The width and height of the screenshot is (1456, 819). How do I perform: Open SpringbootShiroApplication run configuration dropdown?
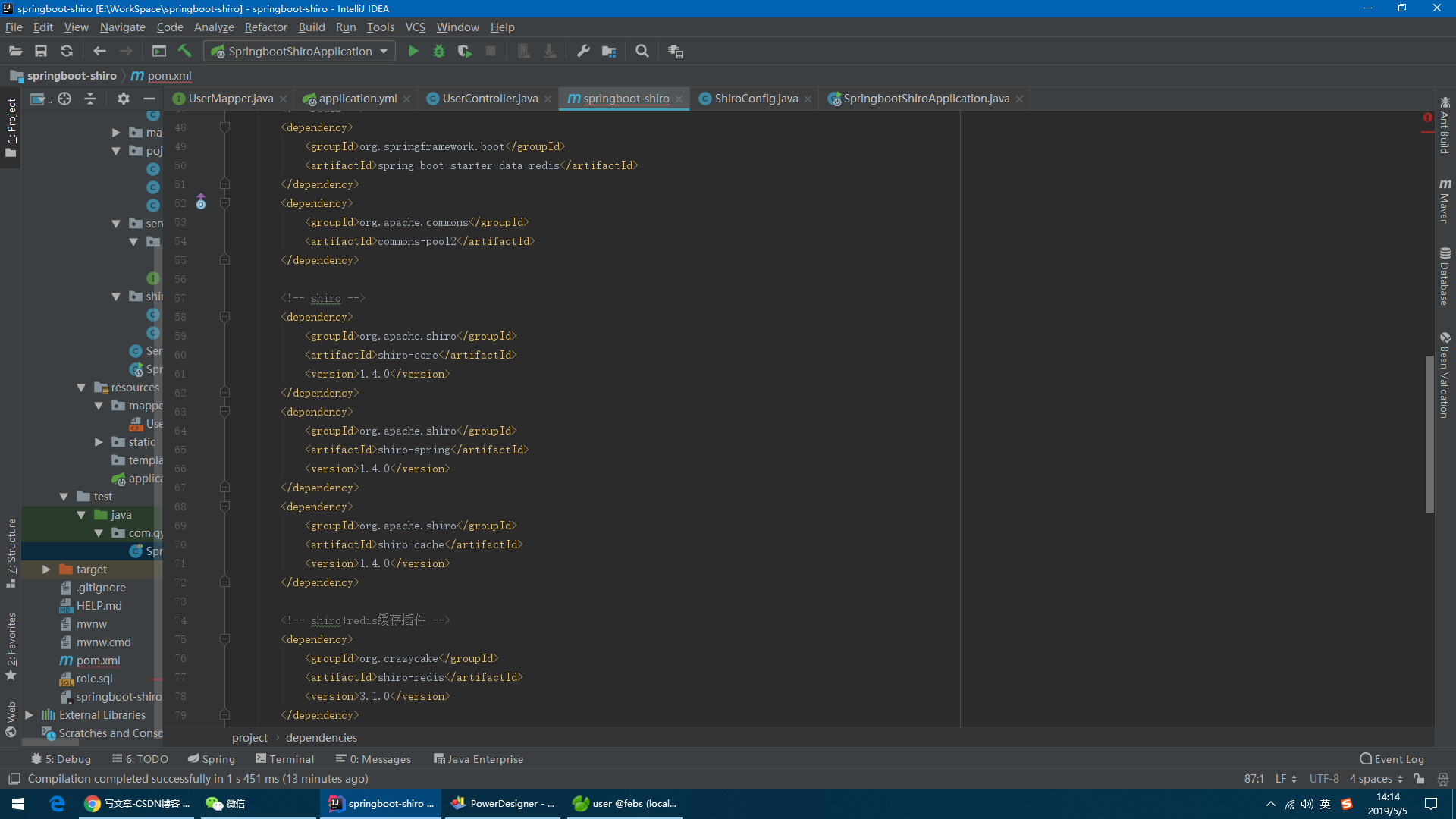(x=300, y=52)
